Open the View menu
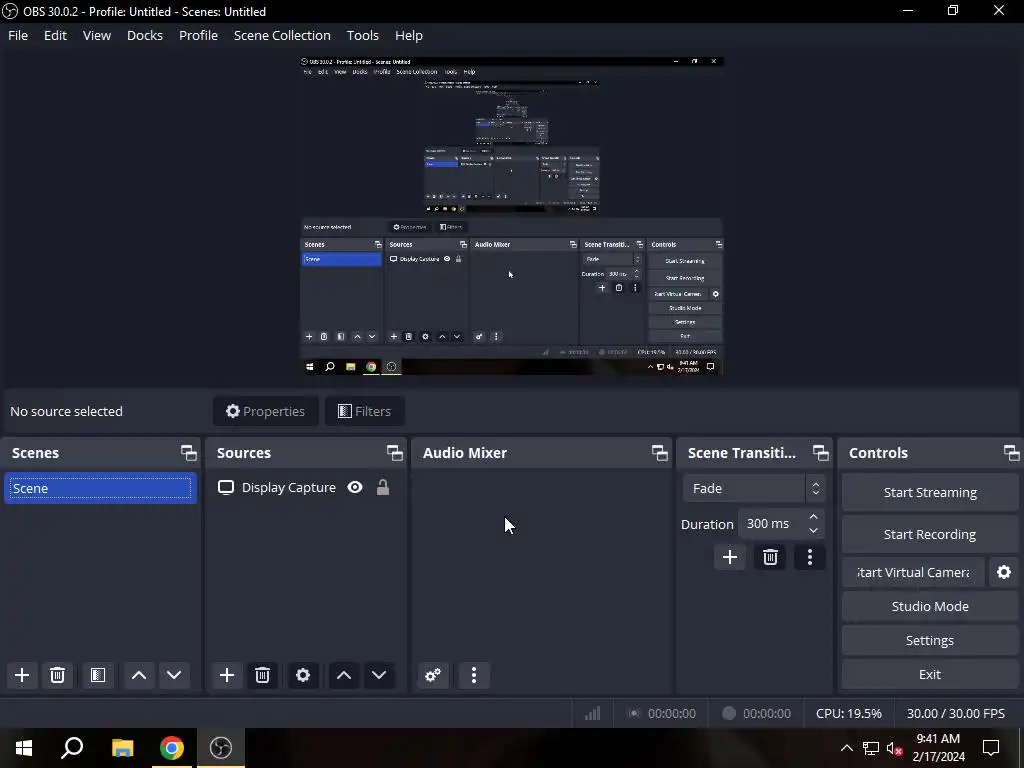This screenshot has width=1024, height=768. coord(97,35)
